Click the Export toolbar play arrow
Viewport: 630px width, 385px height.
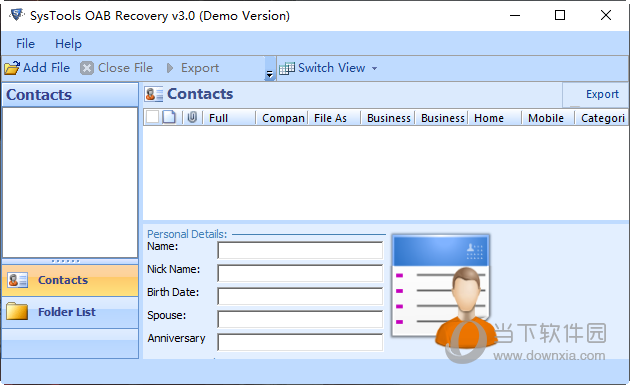pos(170,68)
